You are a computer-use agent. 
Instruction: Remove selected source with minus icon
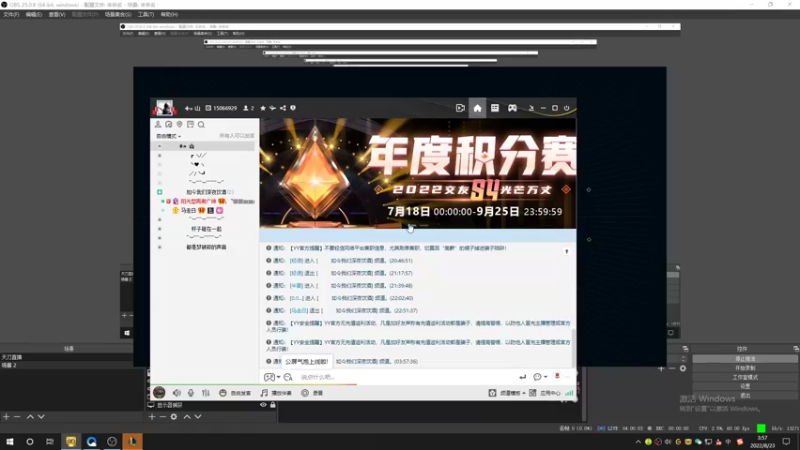click(x=163, y=417)
